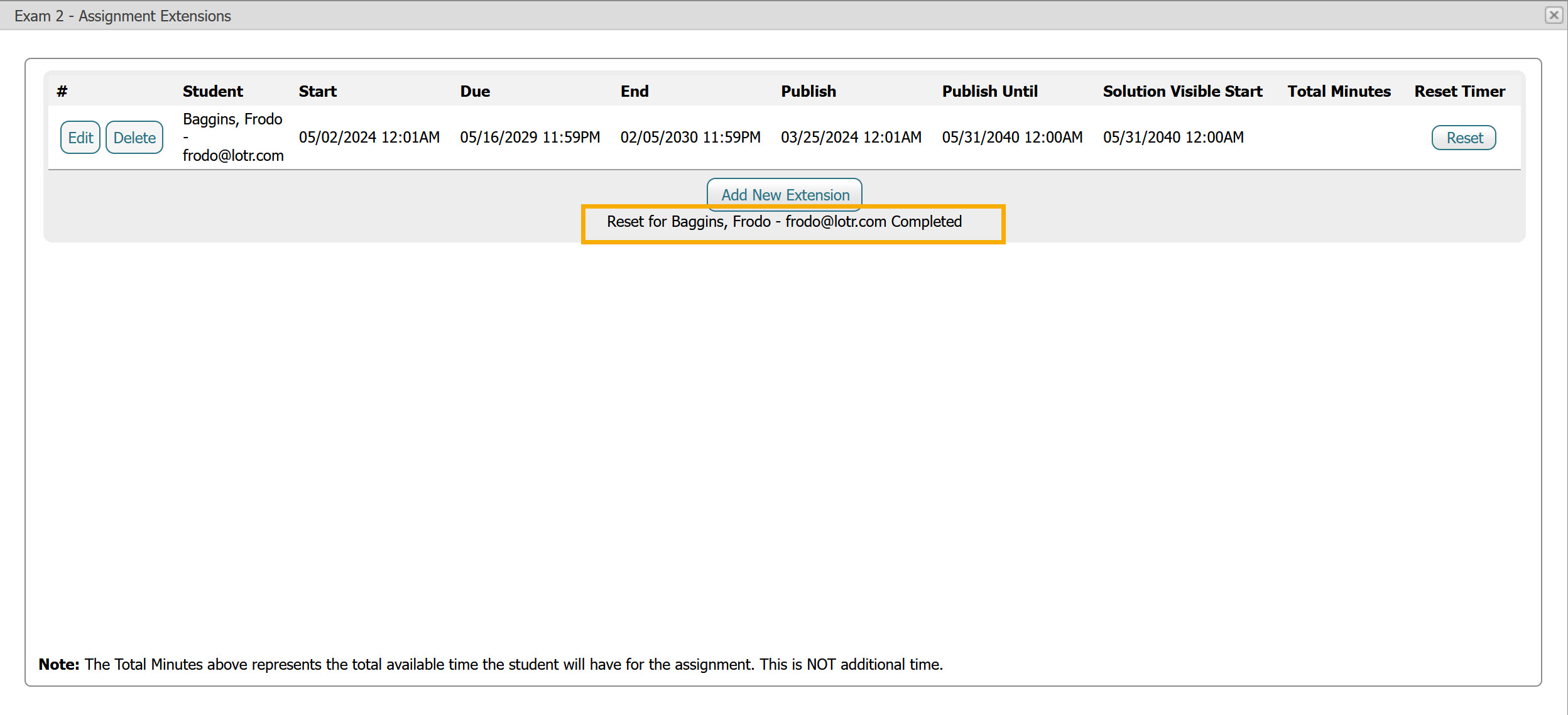Click the End column header

(x=634, y=91)
